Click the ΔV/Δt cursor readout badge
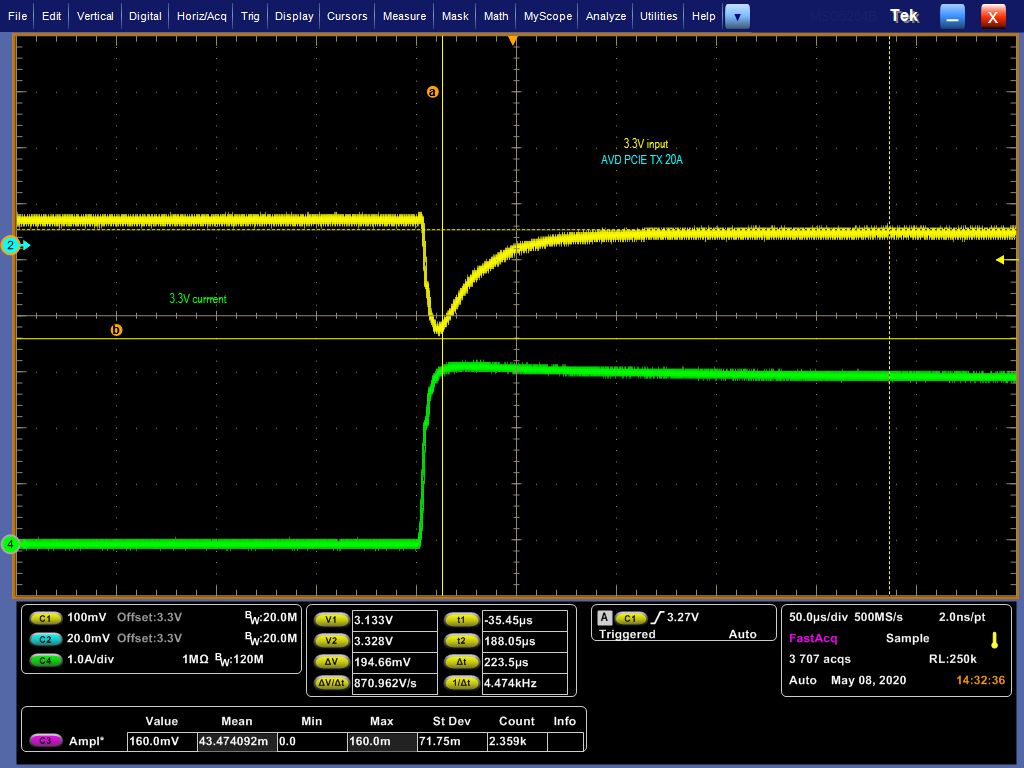The image size is (1024, 768). pos(332,683)
